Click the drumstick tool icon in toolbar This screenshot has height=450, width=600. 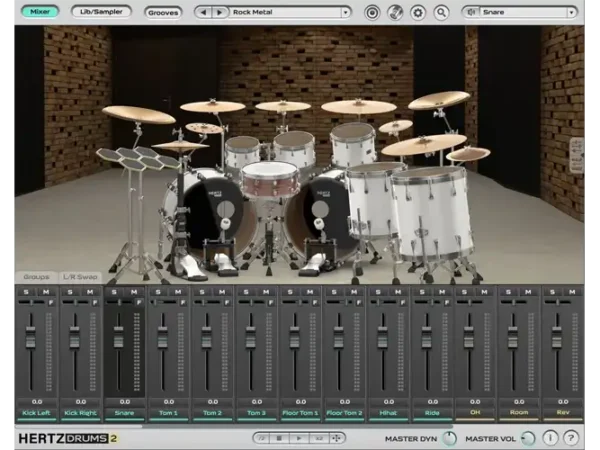point(395,13)
